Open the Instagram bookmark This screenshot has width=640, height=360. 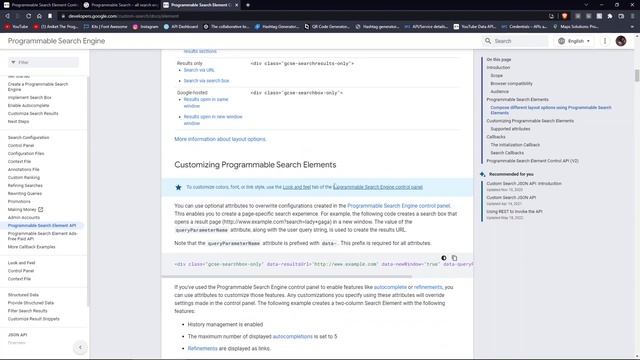point(145,27)
